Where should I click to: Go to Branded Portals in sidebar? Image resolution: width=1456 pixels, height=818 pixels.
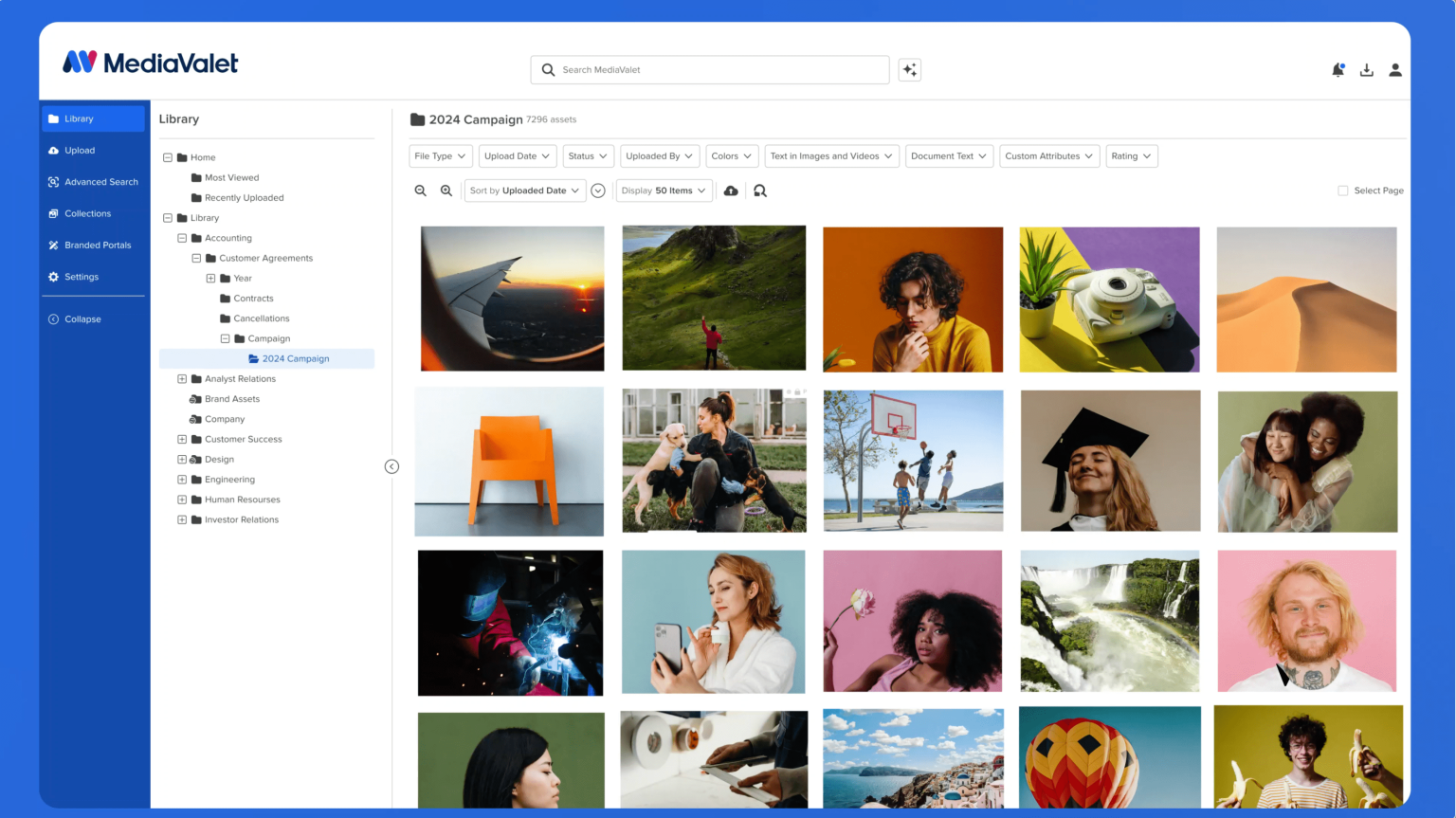coord(97,245)
